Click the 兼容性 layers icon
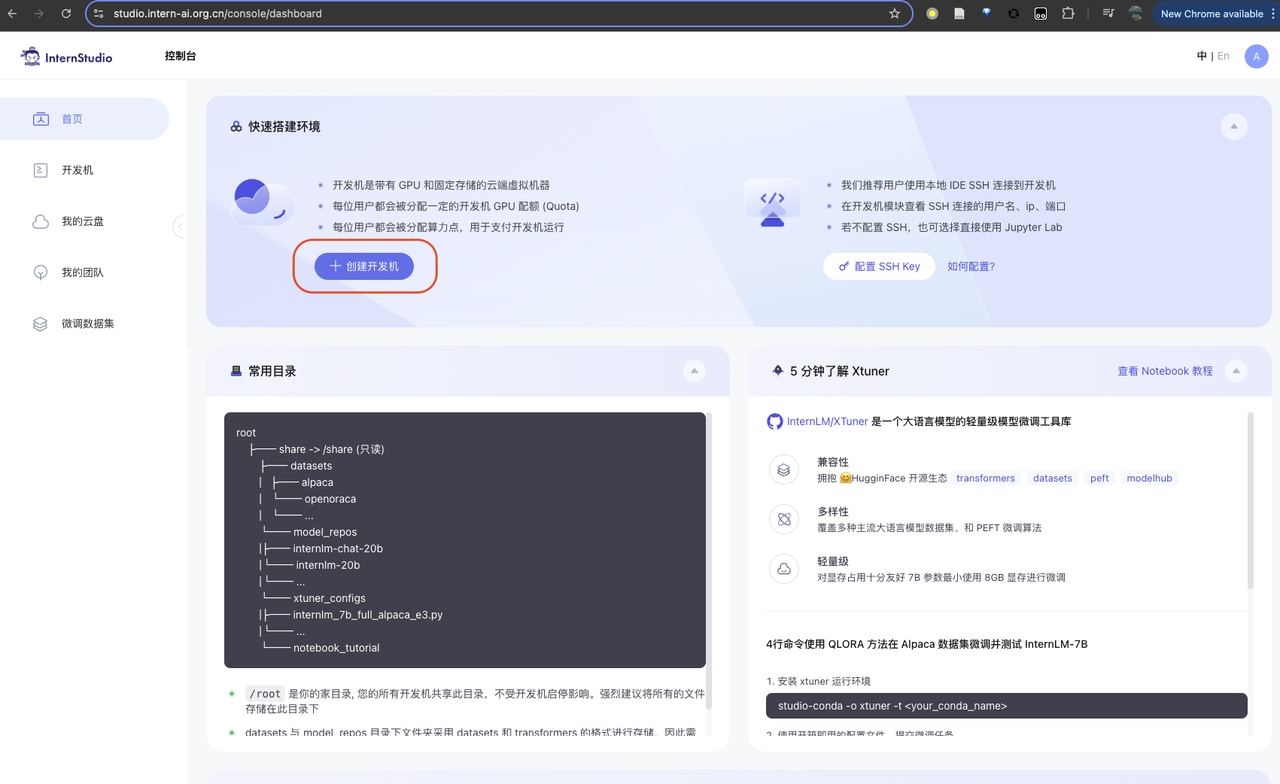 pyautogui.click(x=784, y=470)
